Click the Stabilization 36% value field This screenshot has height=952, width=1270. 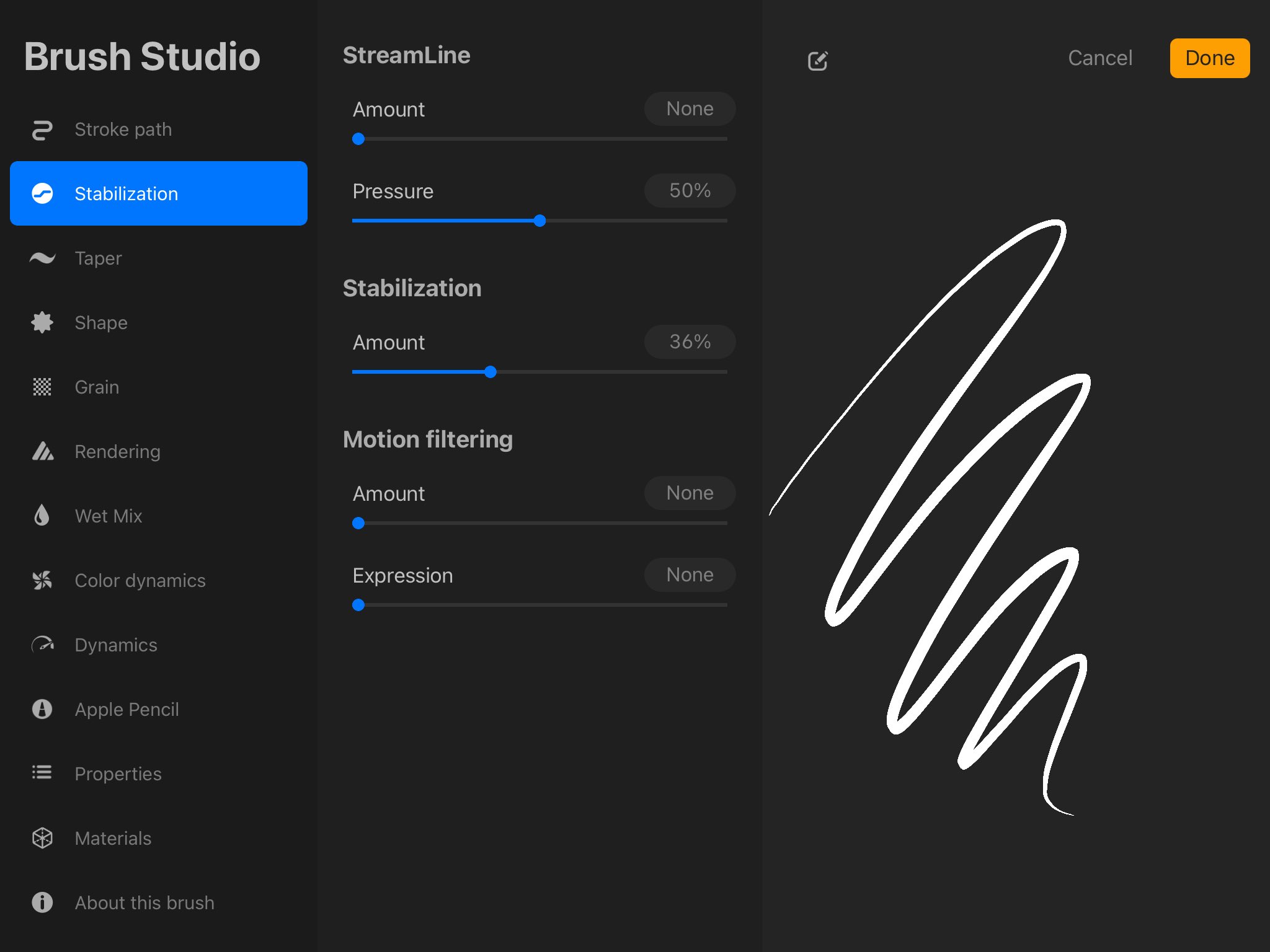coord(690,342)
